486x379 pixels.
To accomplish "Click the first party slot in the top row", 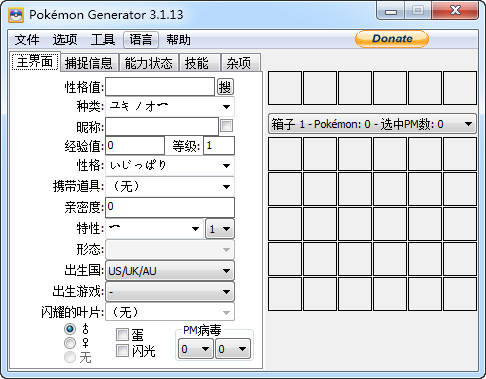I will click(x=285, y=88).
